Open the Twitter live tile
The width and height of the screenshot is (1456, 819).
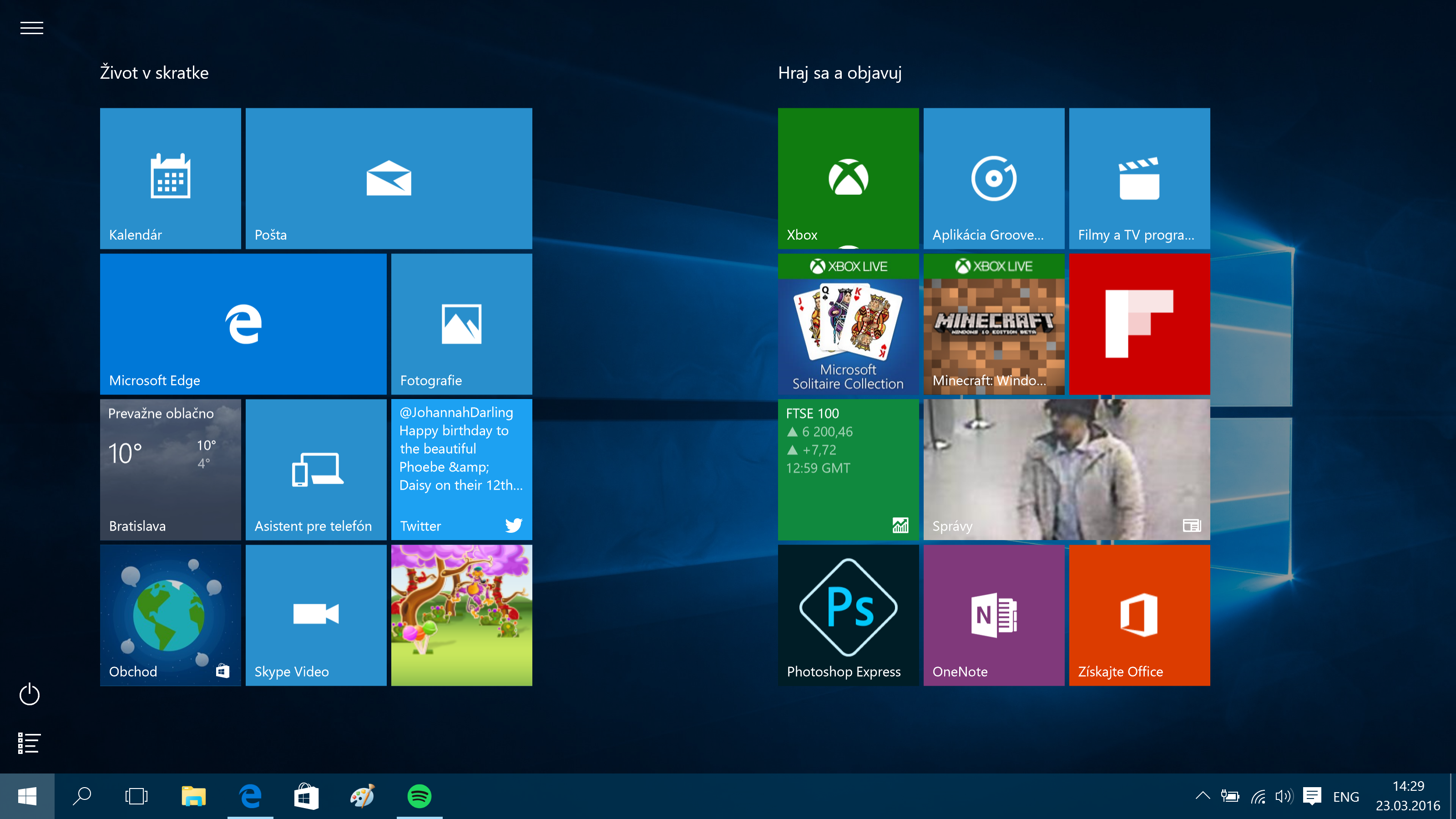pos(461,469)
